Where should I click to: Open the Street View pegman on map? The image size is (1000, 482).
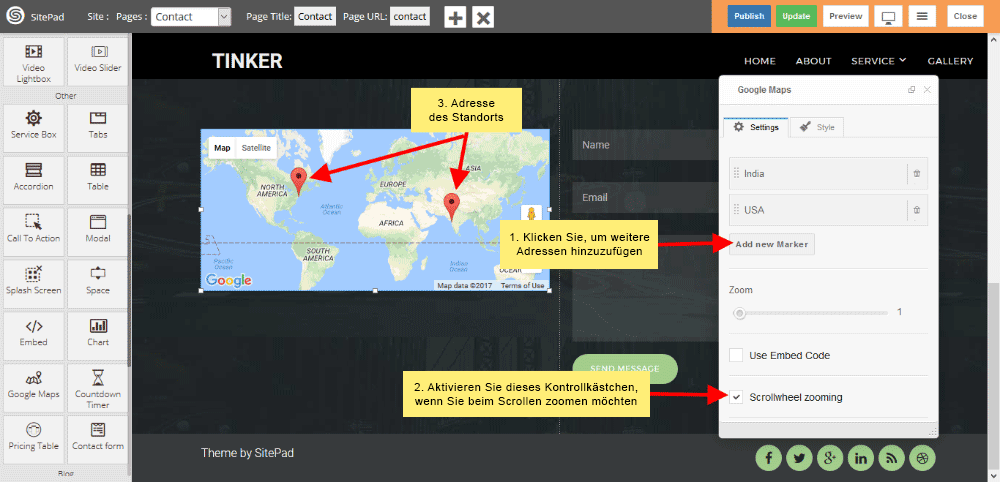531,215
